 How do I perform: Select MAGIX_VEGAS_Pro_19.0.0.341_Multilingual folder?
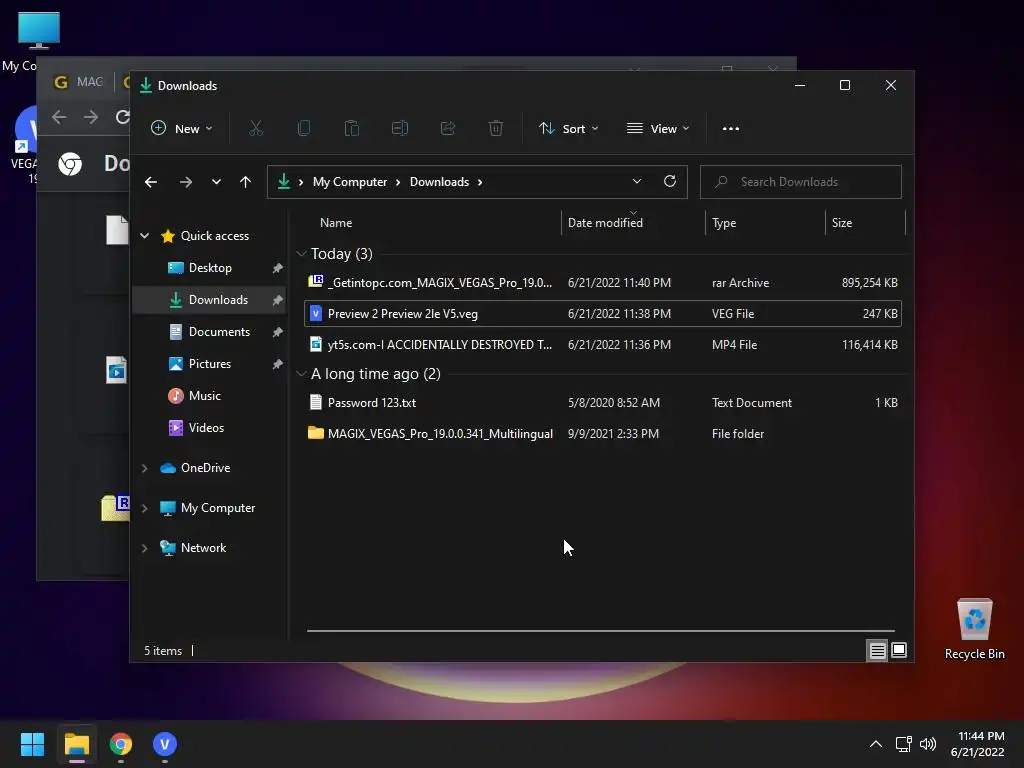(603, 434)
